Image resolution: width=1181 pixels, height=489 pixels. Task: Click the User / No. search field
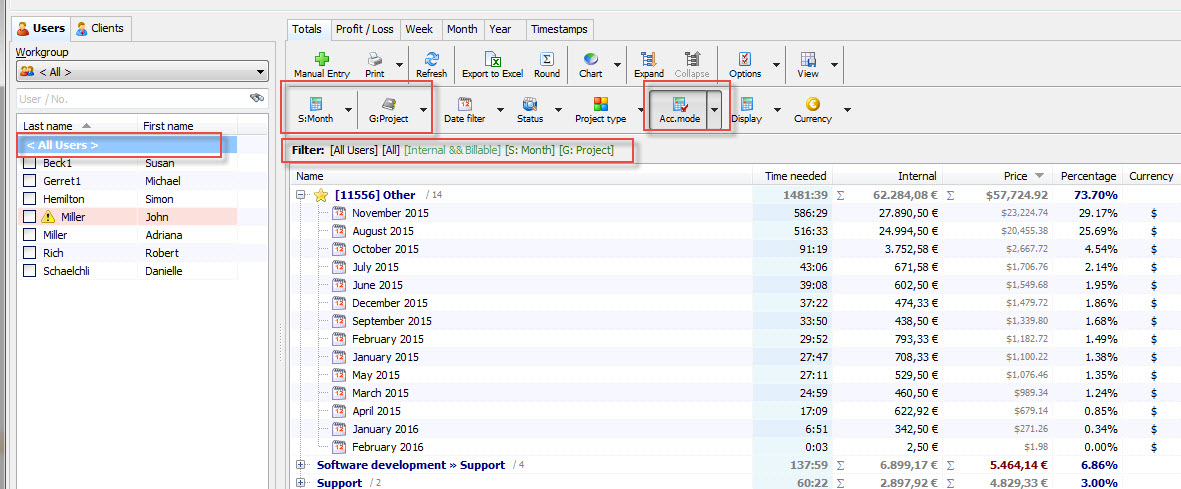[130, 99]
